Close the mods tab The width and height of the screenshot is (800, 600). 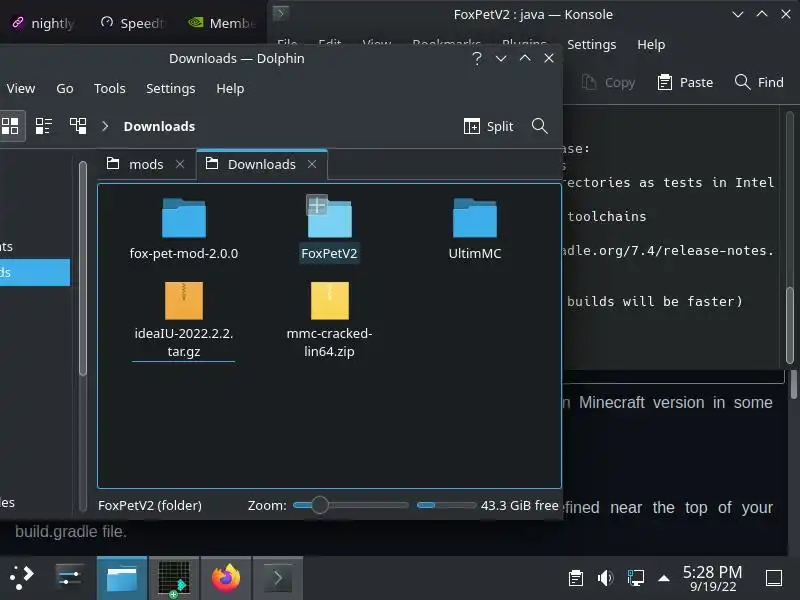tap(180, 164)
